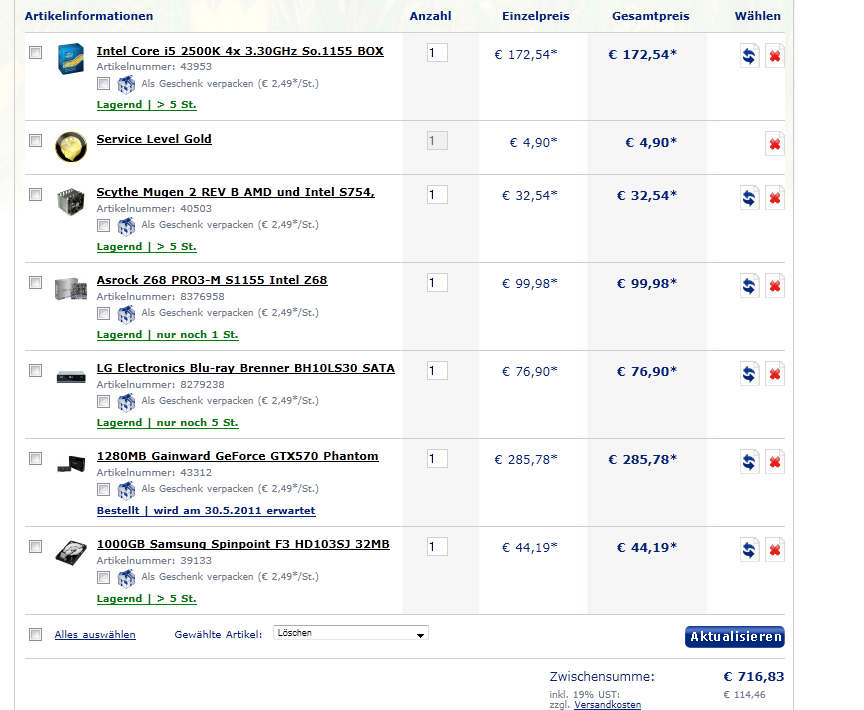This screenshot has height=710, width=864.
Task: Click gift icon under Scythe Mugen 2
Action: point(126,225)
